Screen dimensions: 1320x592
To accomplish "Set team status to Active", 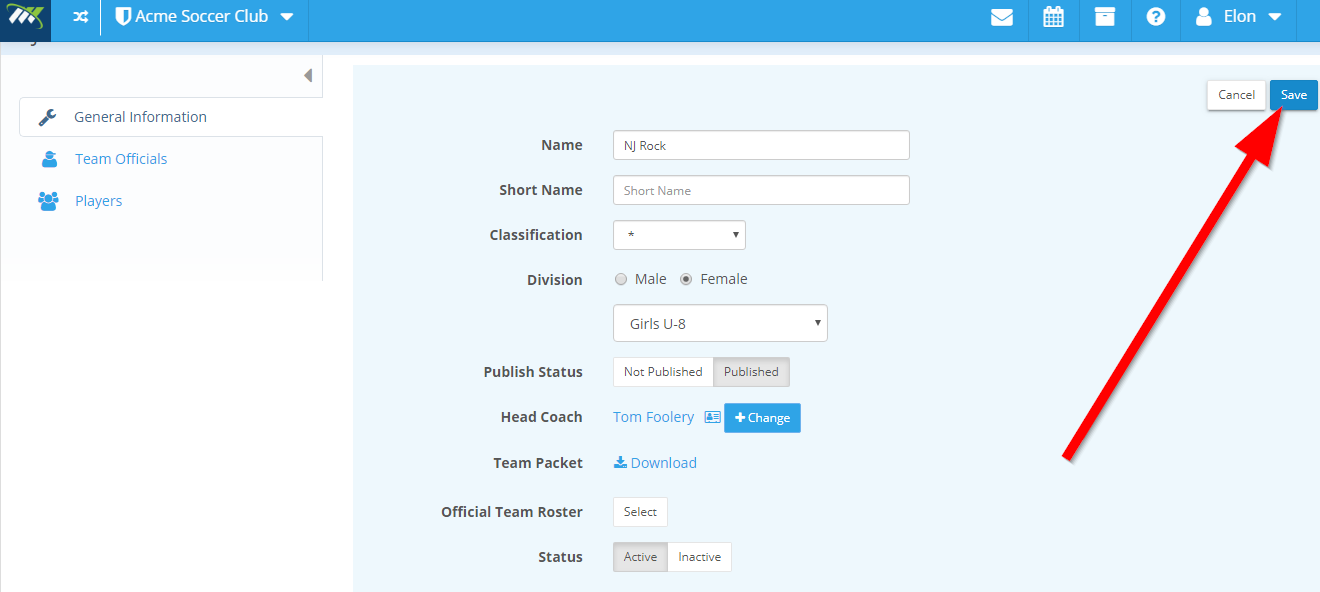I will pyautogui.click(x=640, y=557).
